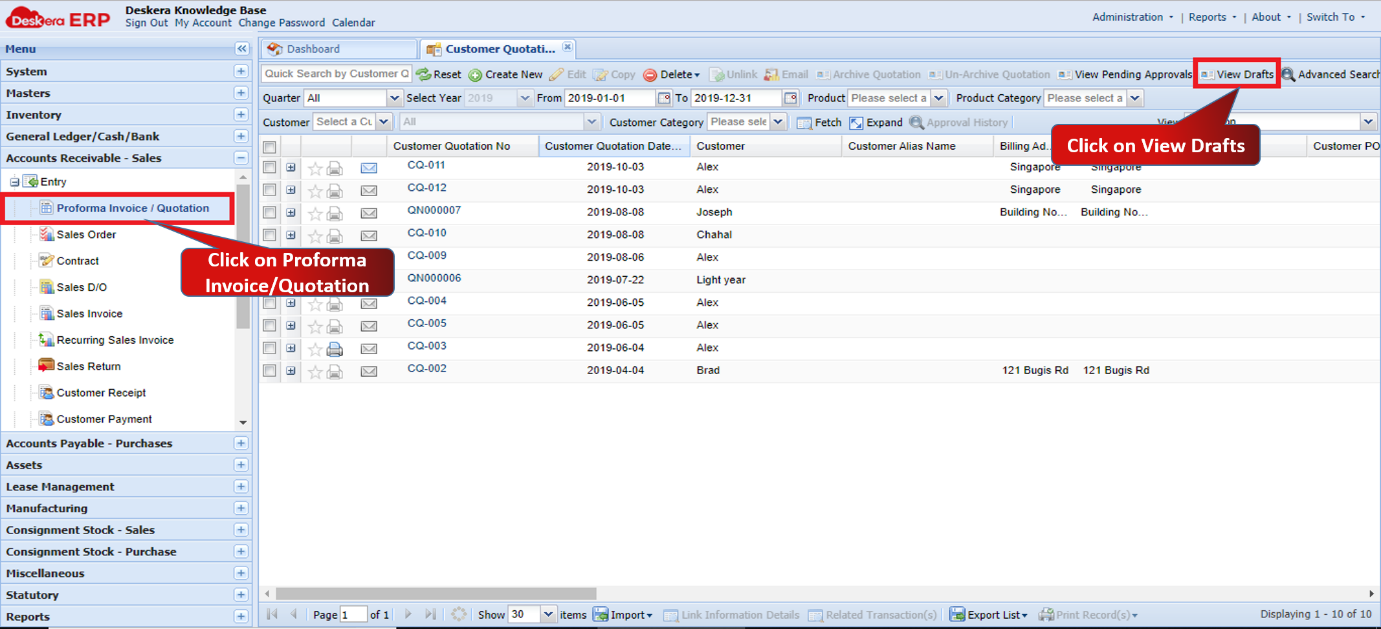Click the Create New quotation icon
Screen dimensions: 1381x629
pyautogui.click(x=475, y=75)
